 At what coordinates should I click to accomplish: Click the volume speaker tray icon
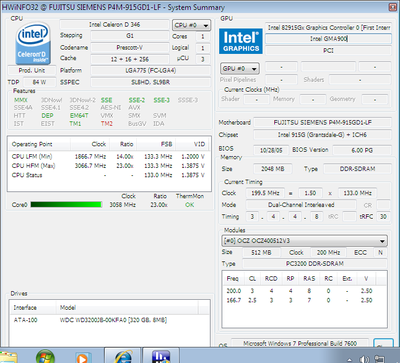364,359
